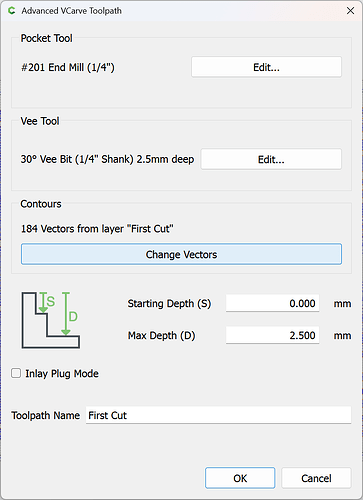Confirm with the OK button

(240, 478)
